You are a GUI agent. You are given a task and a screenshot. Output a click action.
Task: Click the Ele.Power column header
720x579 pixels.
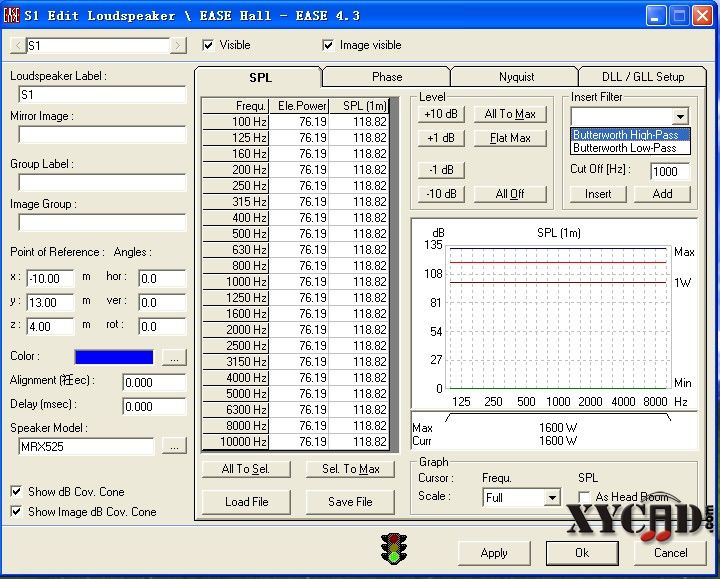[299, 106]
